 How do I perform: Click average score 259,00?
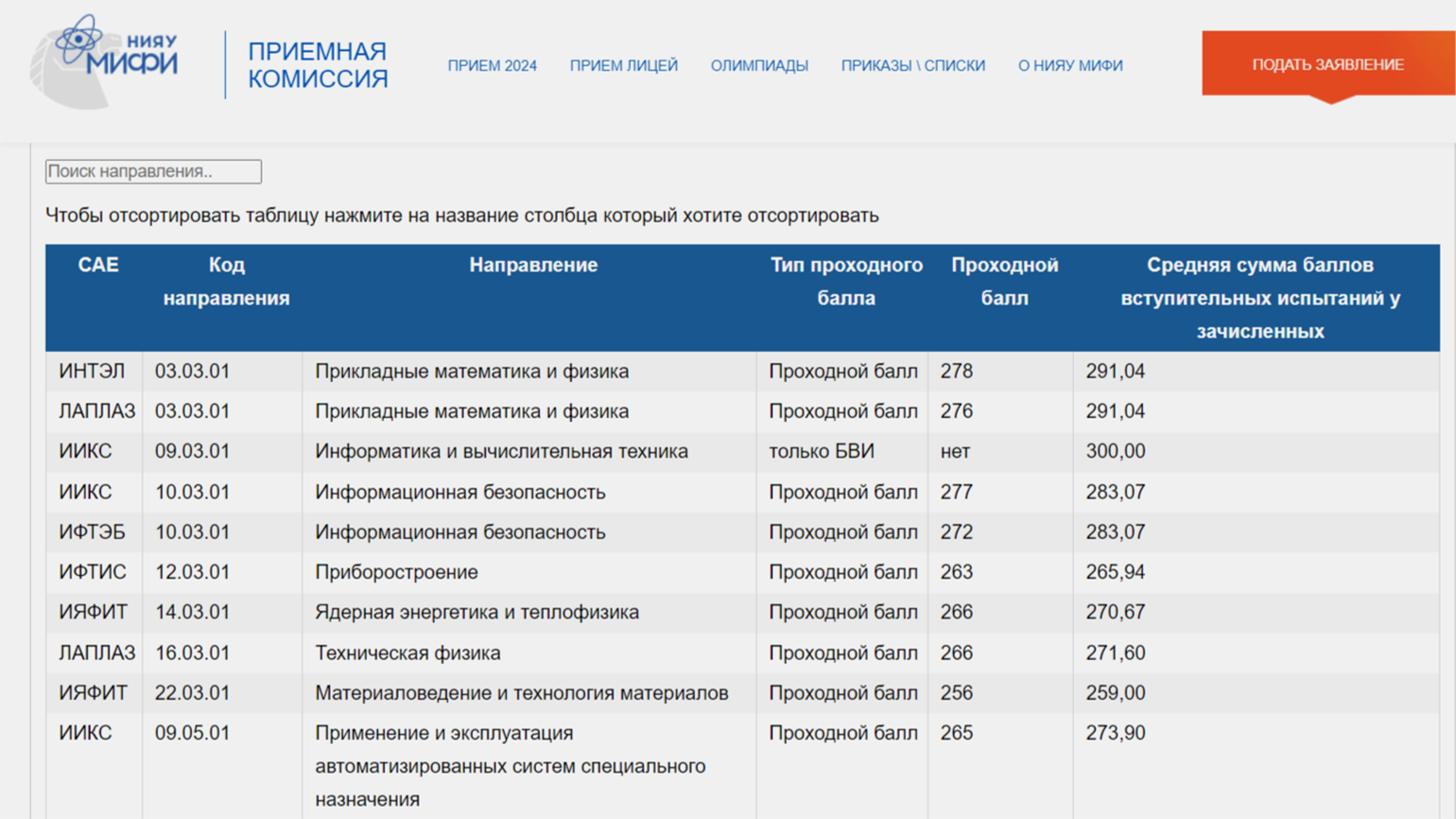tap(1116, 693)
